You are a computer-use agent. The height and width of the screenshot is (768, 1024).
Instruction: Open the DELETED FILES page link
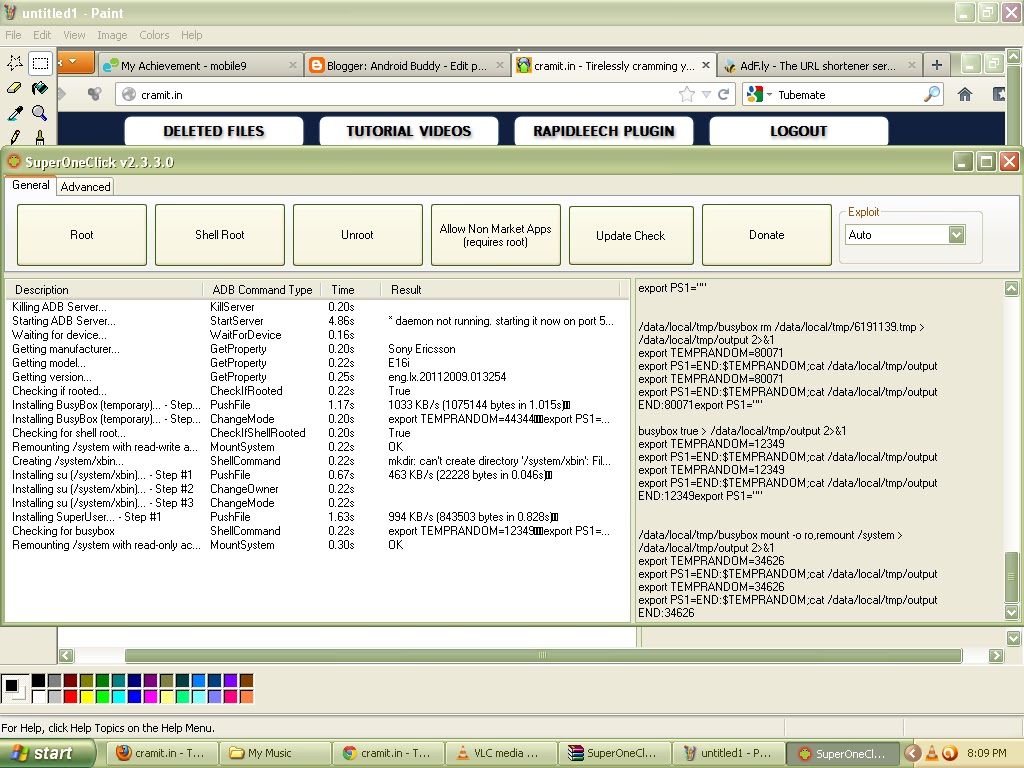214,131
